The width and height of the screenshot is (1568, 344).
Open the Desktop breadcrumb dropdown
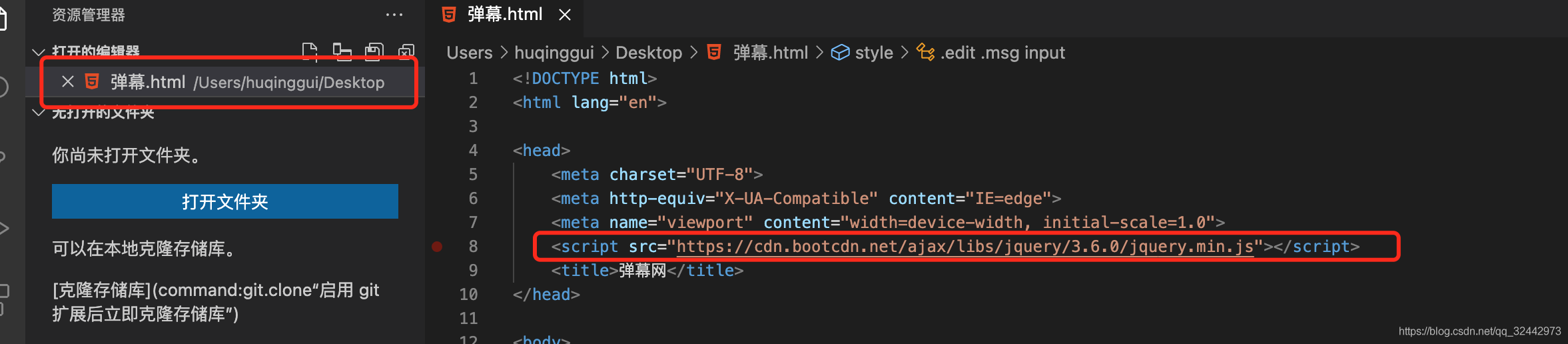pyautogui.click(x=649, y=53)
